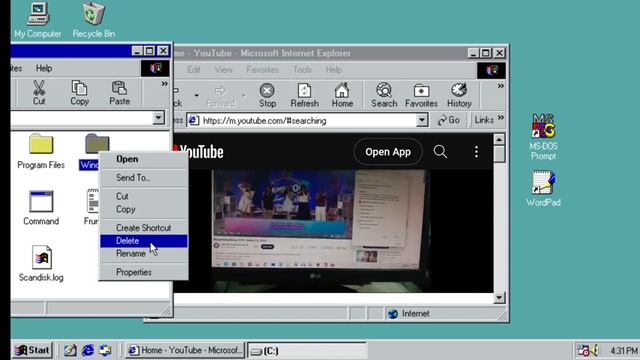
Task: Click Forward in Internet Explorer toolbar
Action: 221,95
